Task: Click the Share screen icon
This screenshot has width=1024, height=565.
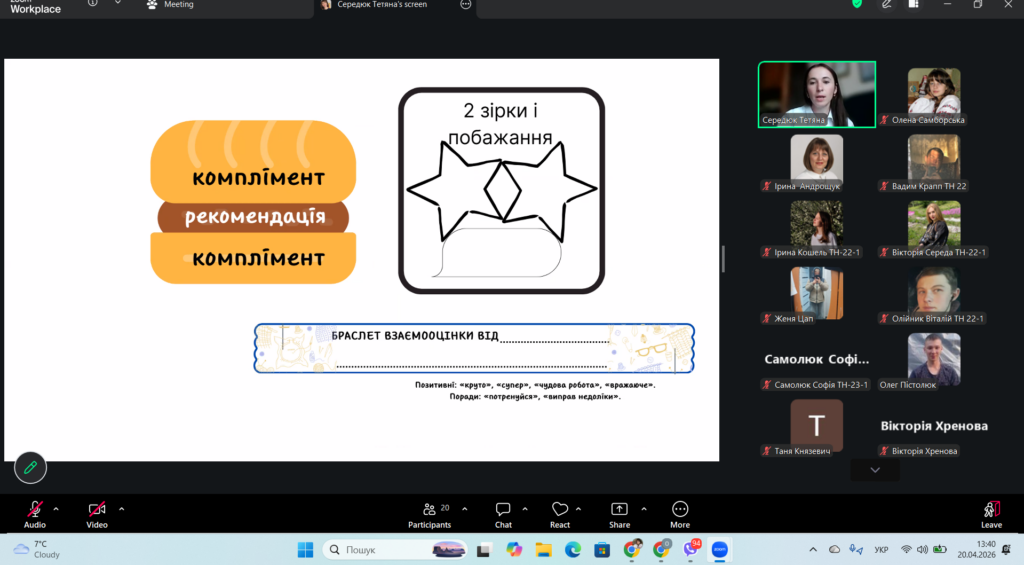Action: point(619,512)
